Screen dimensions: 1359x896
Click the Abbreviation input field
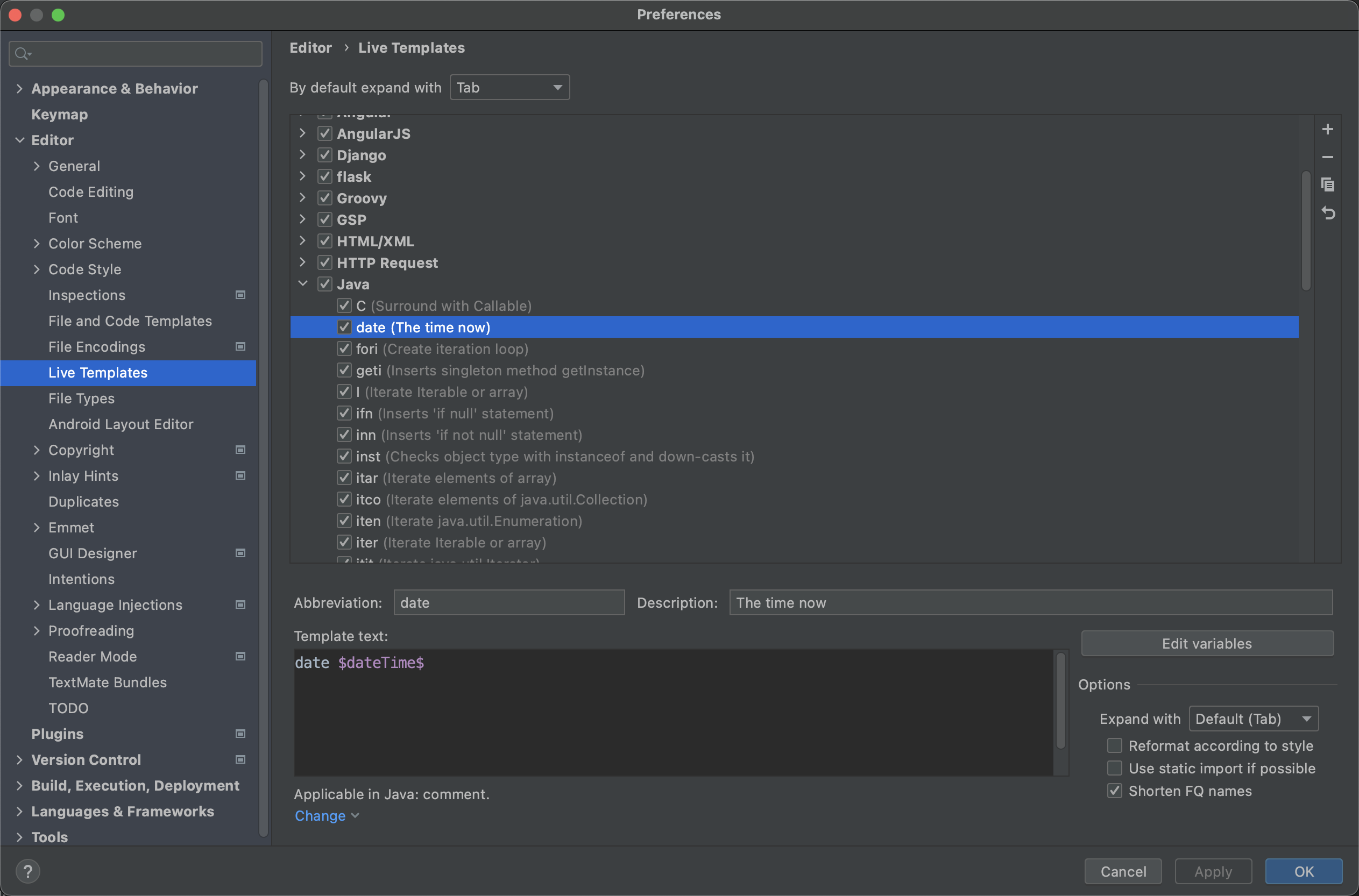point(508,602)
